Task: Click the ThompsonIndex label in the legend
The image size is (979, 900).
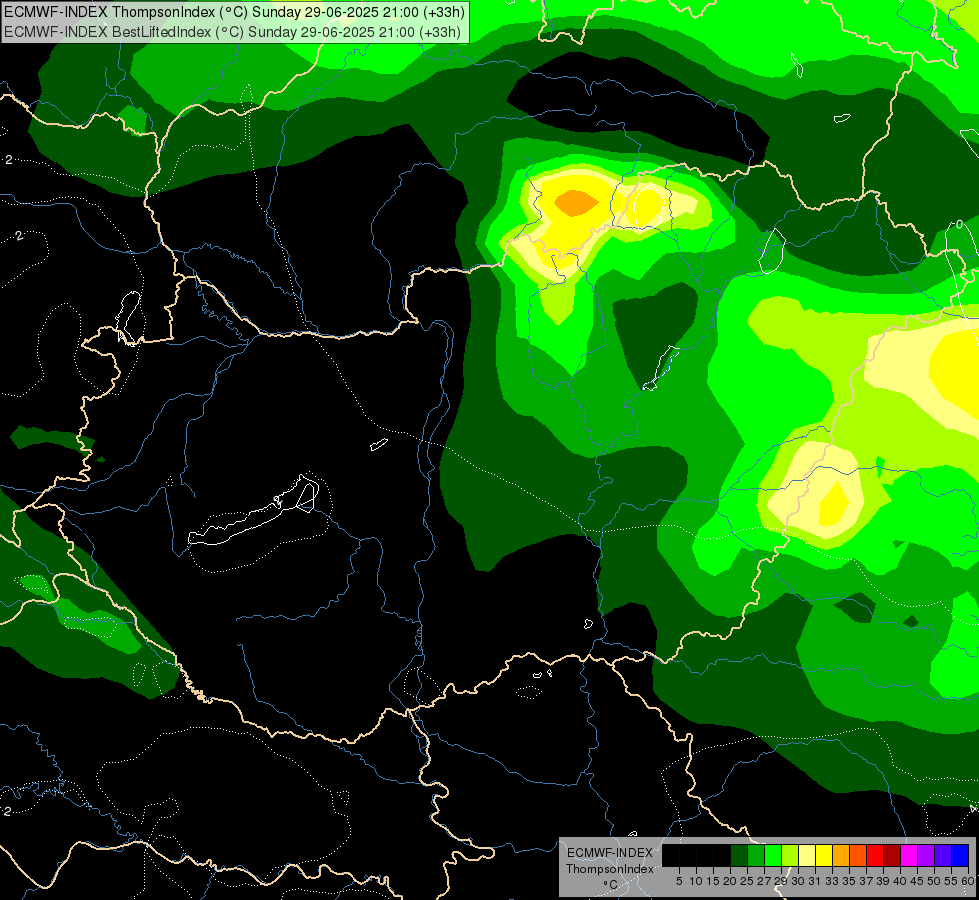Action: coord(610,869)
